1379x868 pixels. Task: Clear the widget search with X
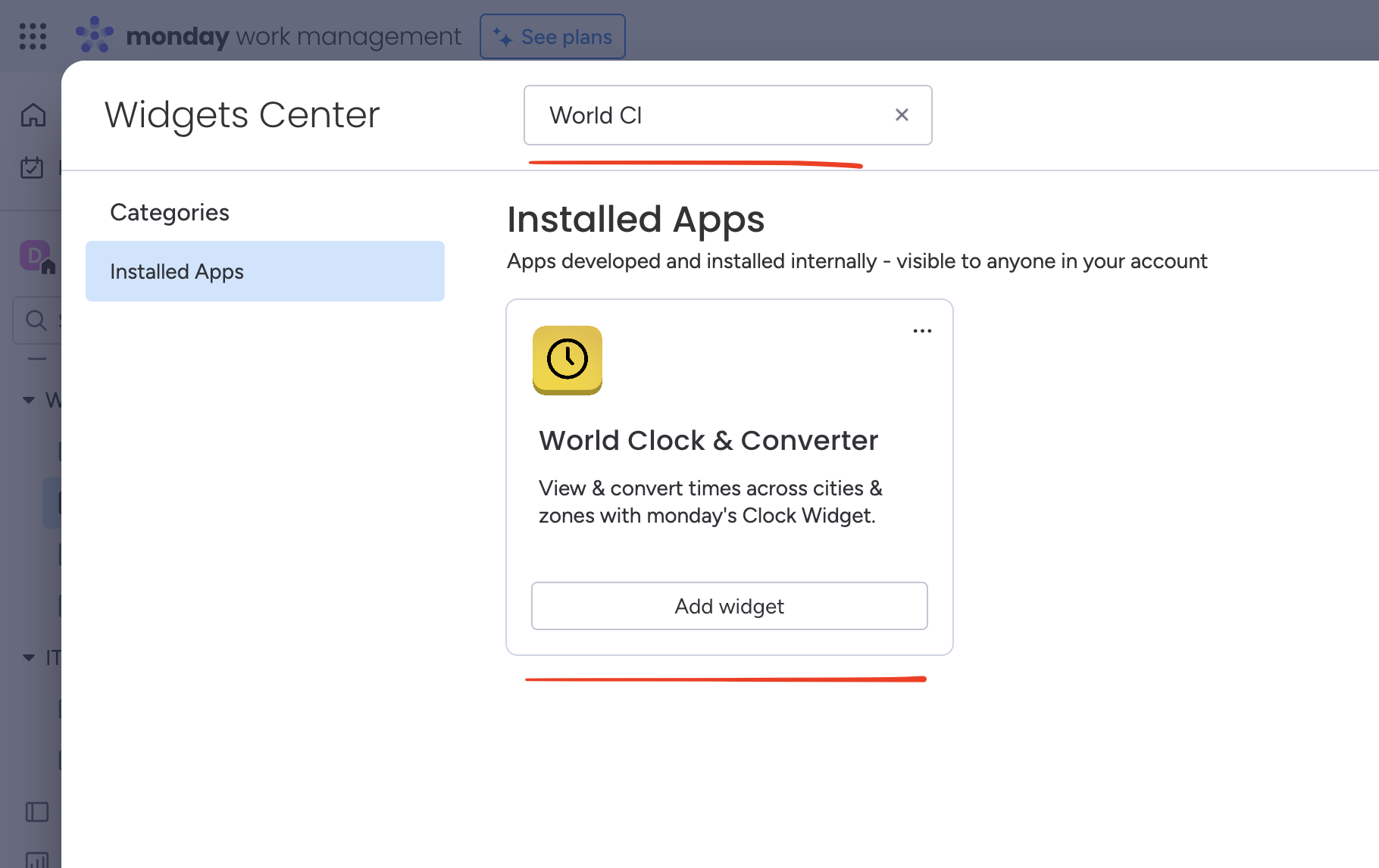point(902,115)
